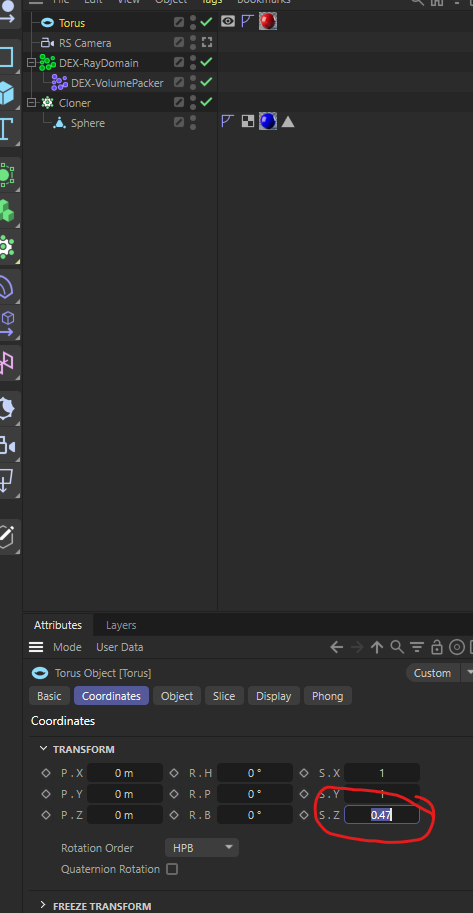Image resolution: width=473 pixels, height=913 pixels.
Task: Open the User Data menu
Action: pos(119,647)
